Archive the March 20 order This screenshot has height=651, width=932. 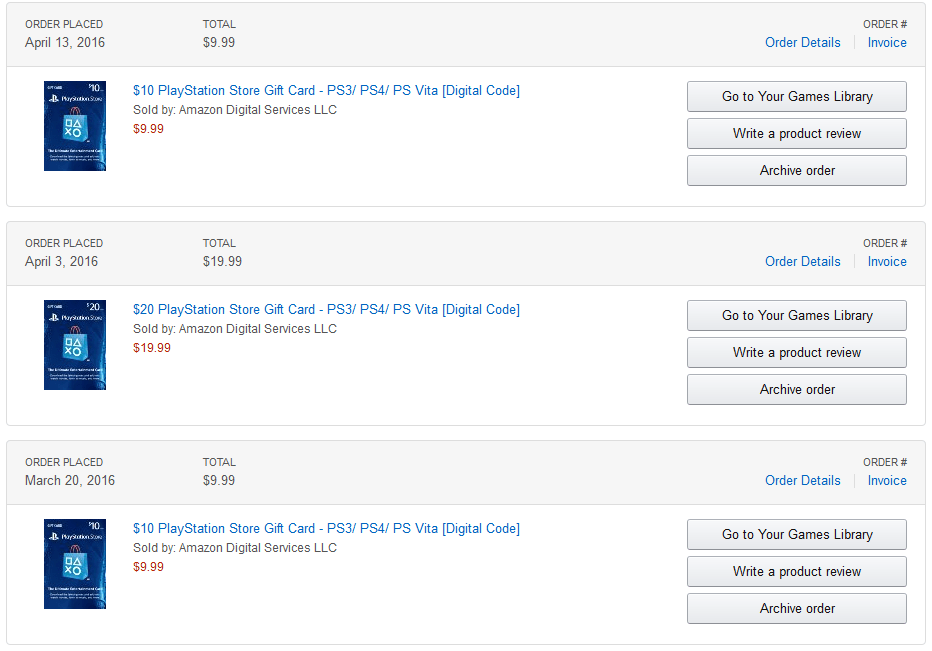pos(797,609)
